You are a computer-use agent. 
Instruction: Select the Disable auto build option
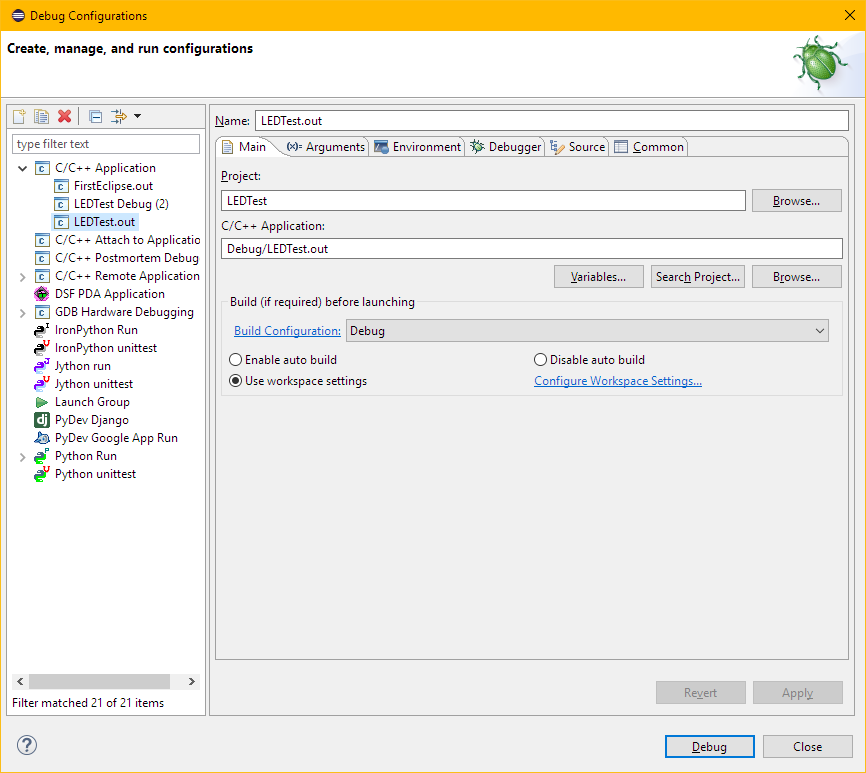(x=541, y=360)
